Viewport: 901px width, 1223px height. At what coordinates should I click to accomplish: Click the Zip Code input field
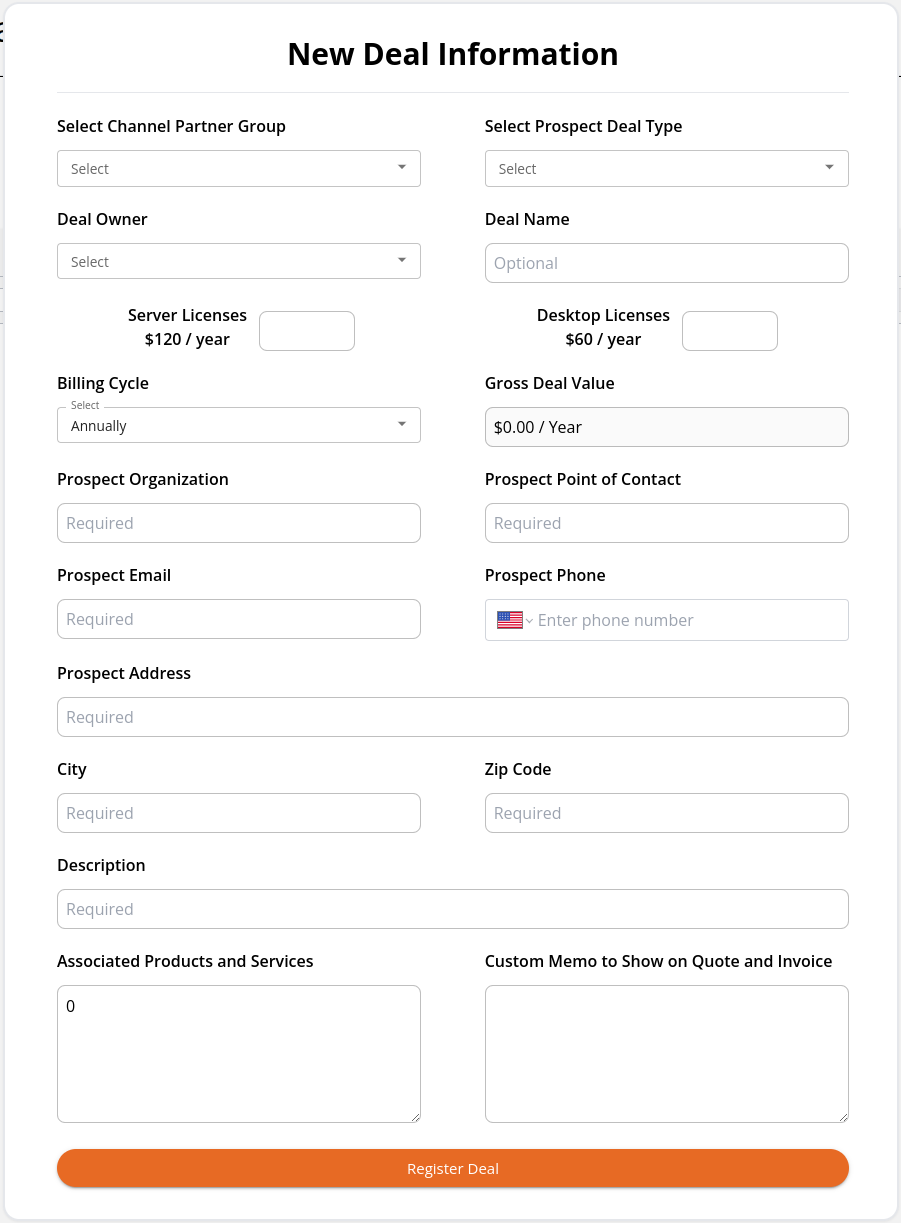(x=667, y=813)
